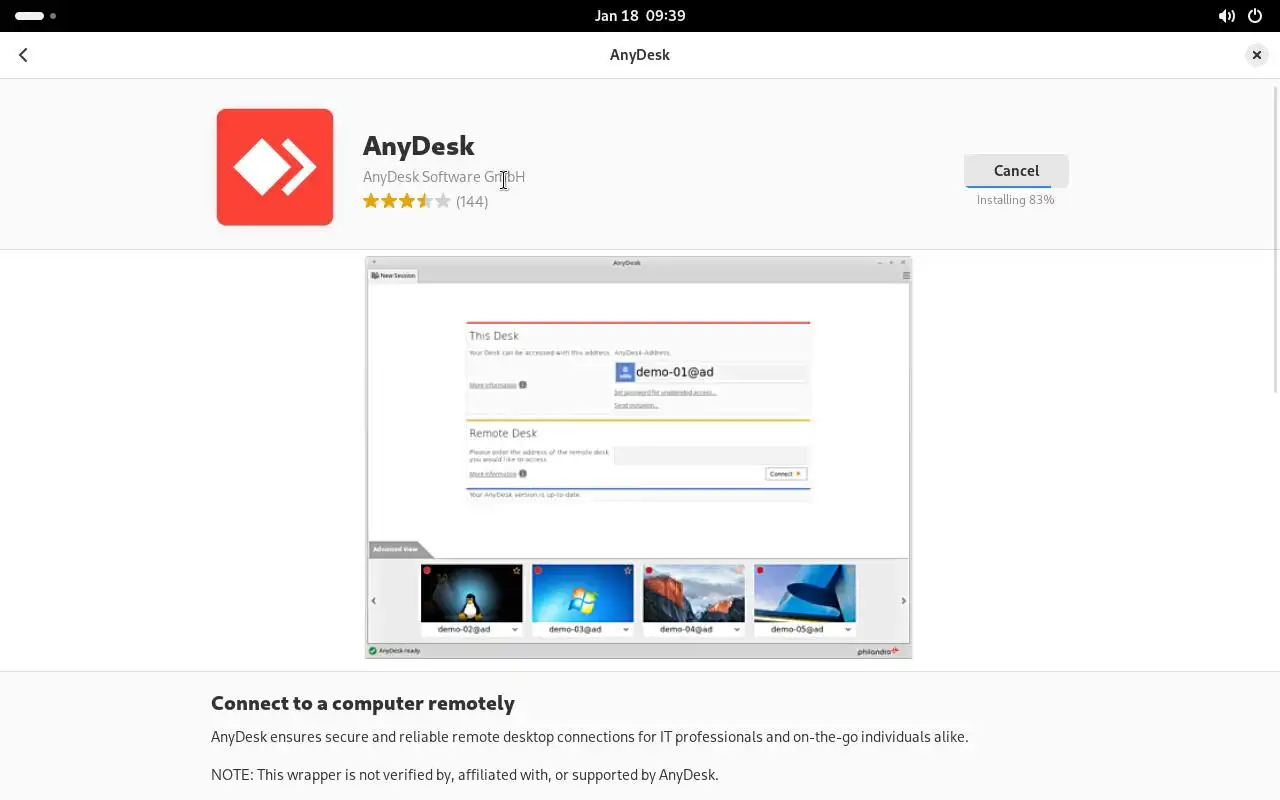The image size is (1280, 800).
Task: Click the page's vertical scrollbar
Action: [1275, 240]
